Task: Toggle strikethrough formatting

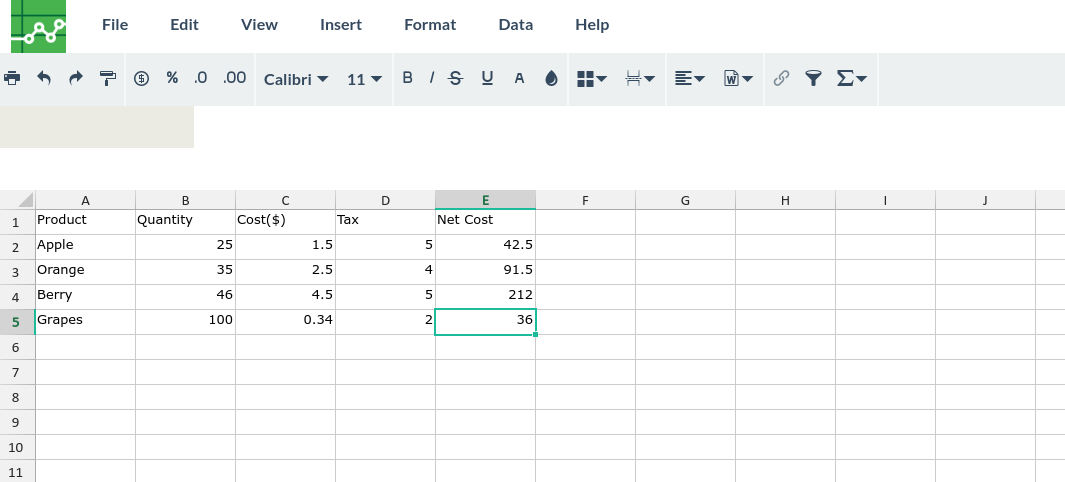Action: 456,79
